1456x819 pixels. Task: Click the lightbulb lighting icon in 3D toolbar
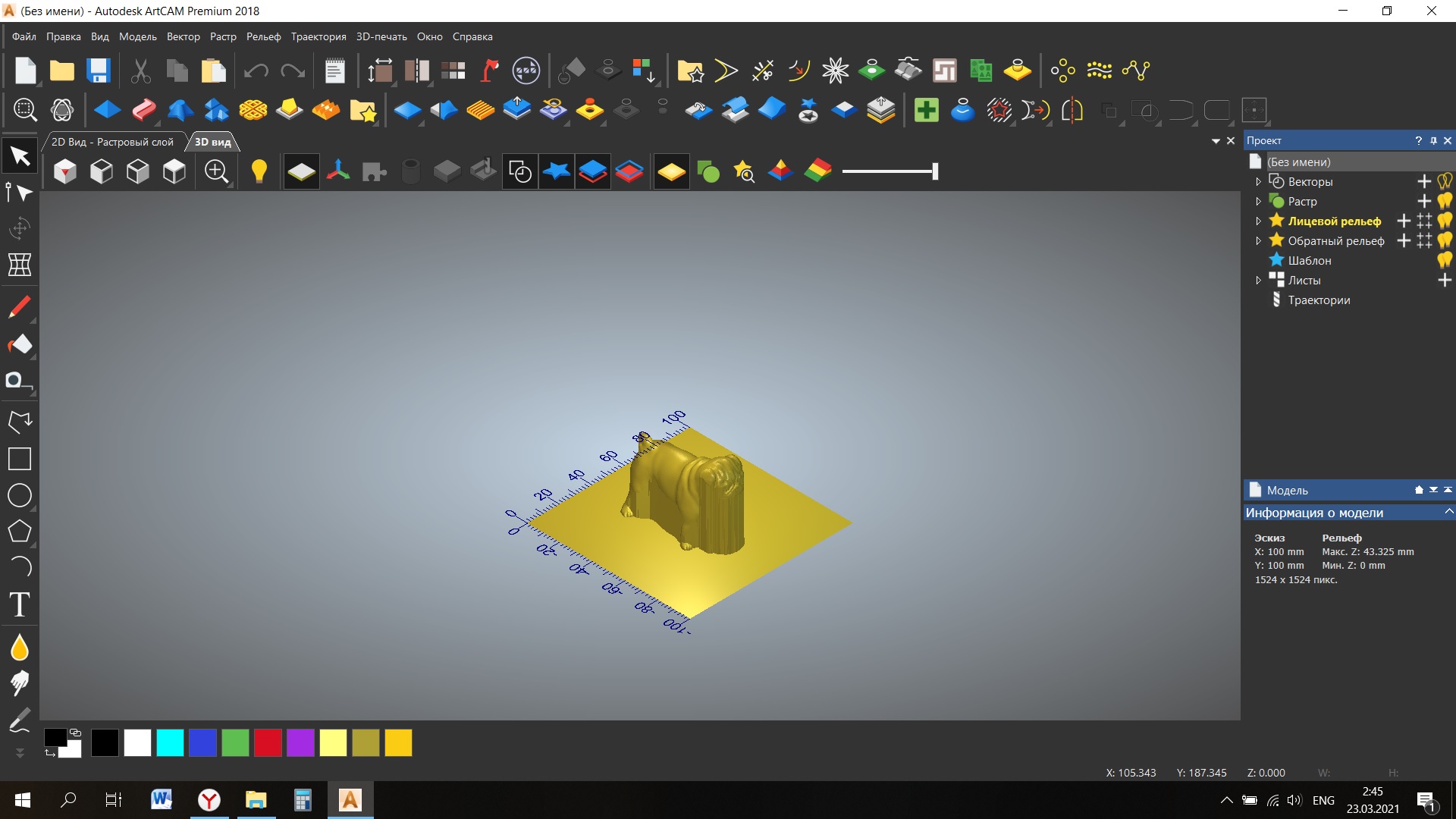tap(259, 171)
